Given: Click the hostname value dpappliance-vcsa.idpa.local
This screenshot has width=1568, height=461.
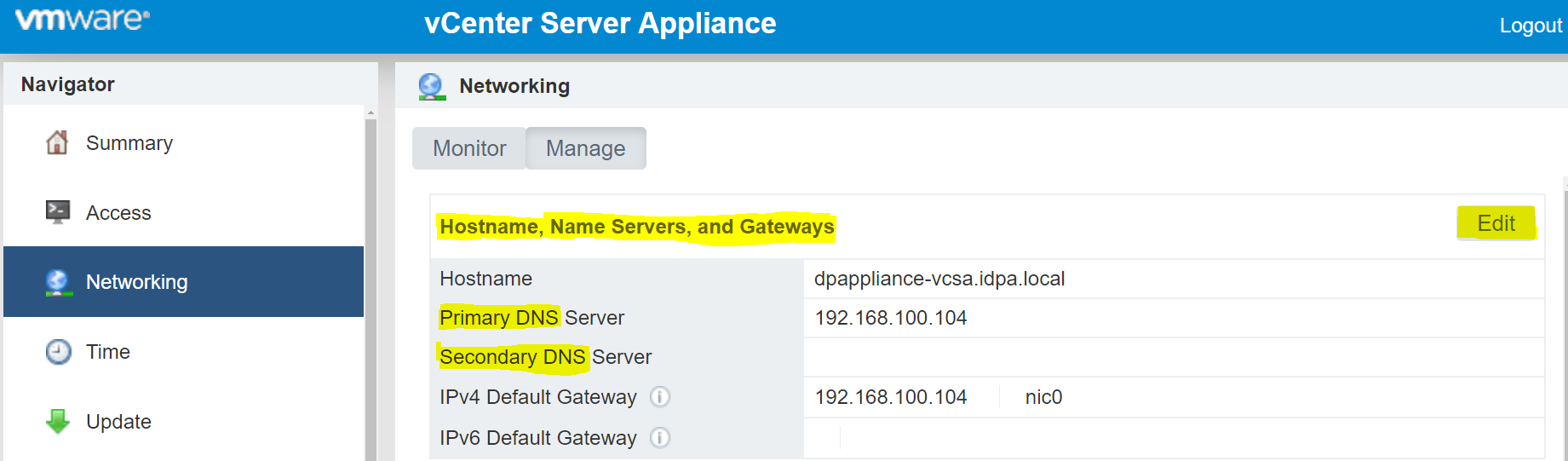Looking at the screenshot, I should pos(939,279).
